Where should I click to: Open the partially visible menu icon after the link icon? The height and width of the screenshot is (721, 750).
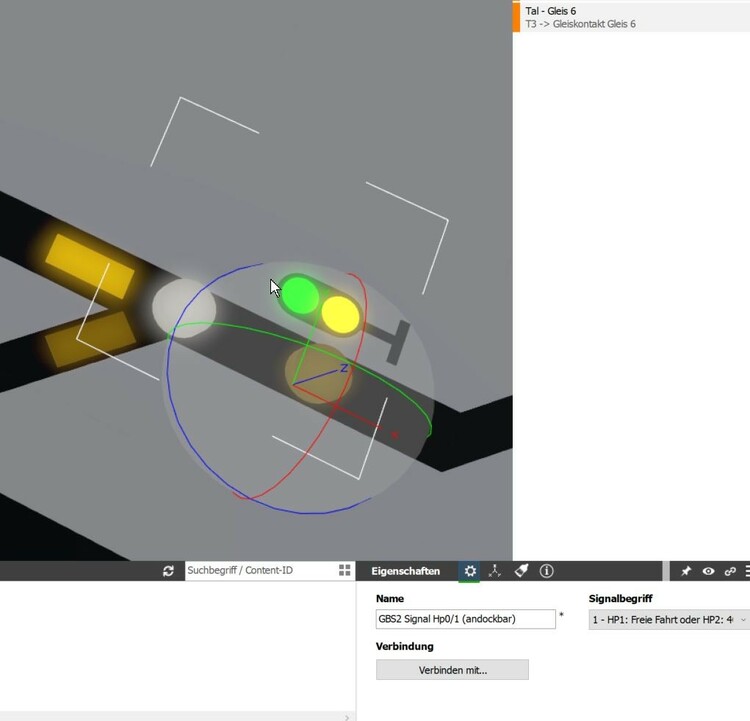747,571
